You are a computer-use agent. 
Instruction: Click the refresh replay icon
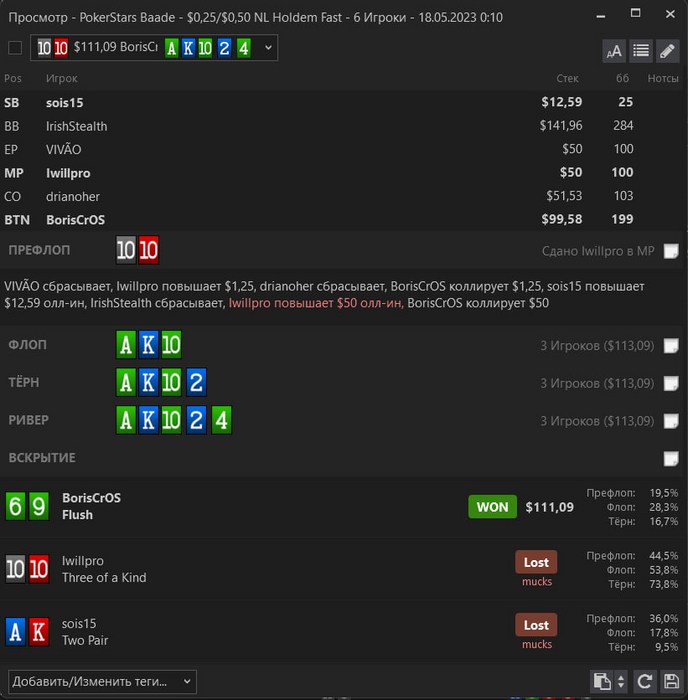645,681
